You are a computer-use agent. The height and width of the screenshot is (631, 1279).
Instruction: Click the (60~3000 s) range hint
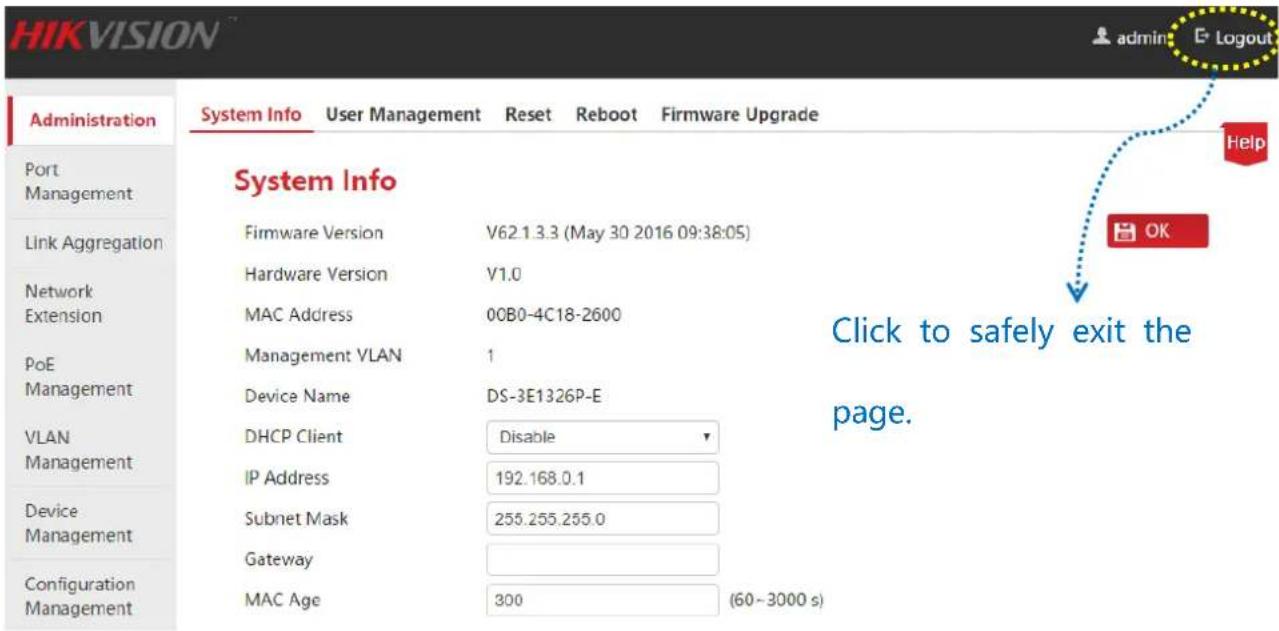778,601
